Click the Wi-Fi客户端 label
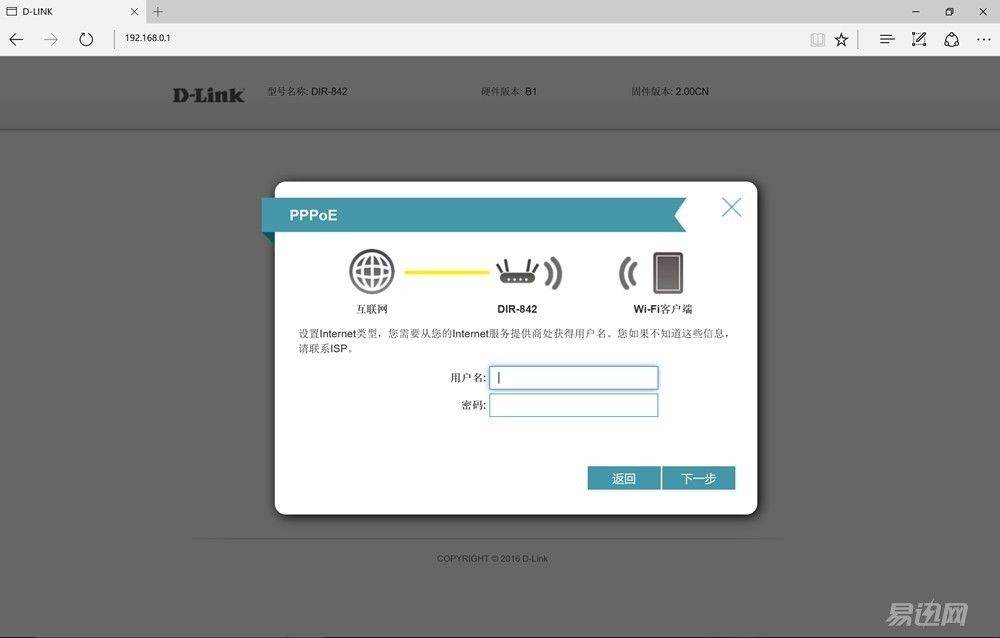 (663, 309)
